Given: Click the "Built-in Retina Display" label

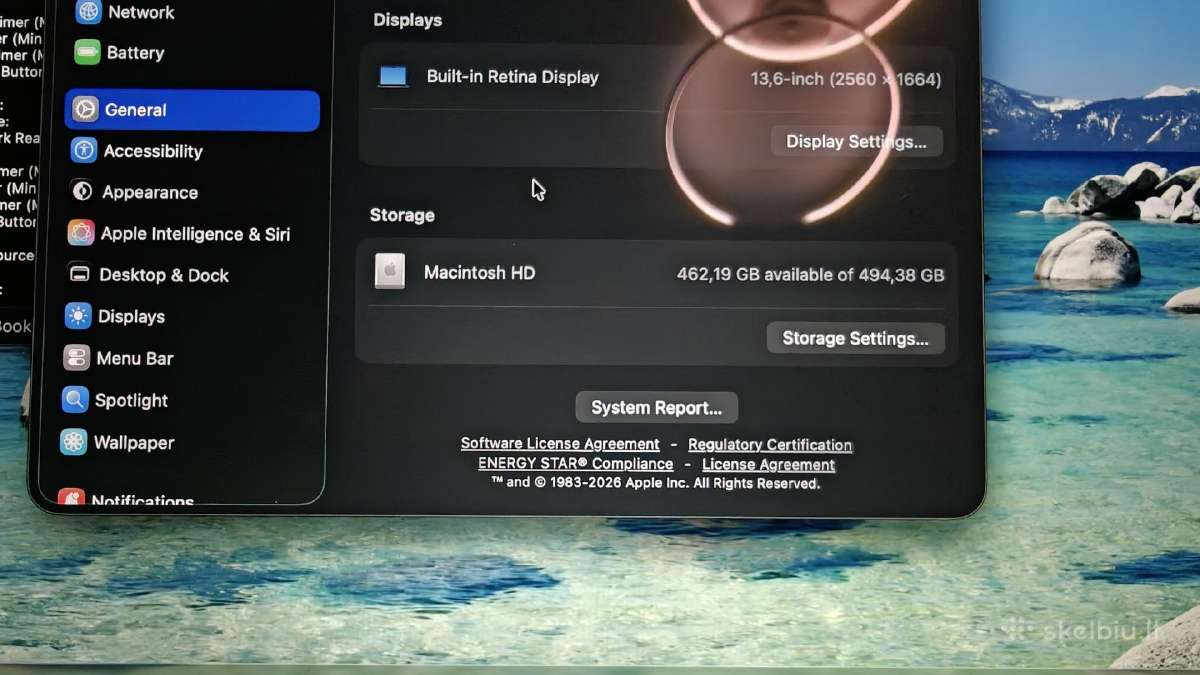Looking at the screenshot, I should [512, 77].
